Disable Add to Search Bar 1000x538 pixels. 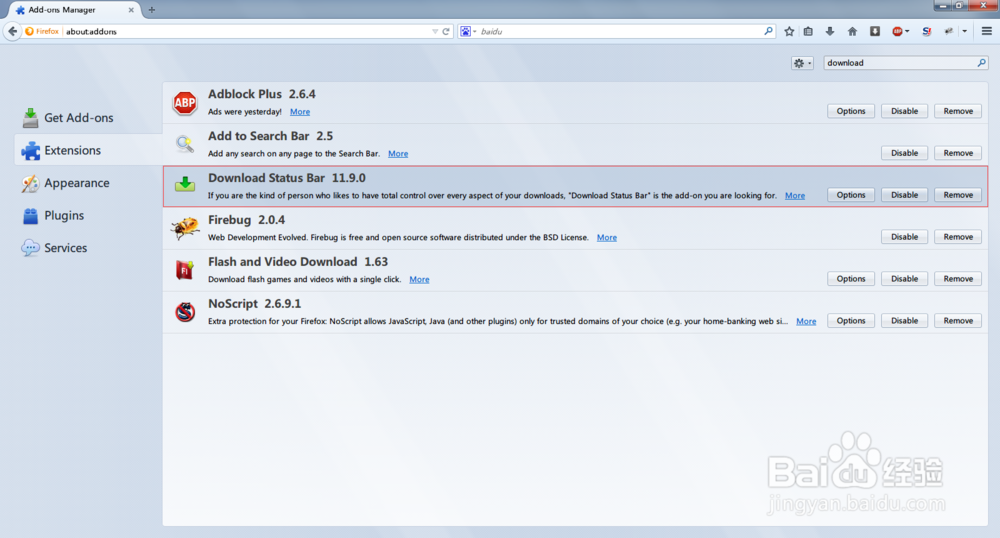click(x=904, y=153)
